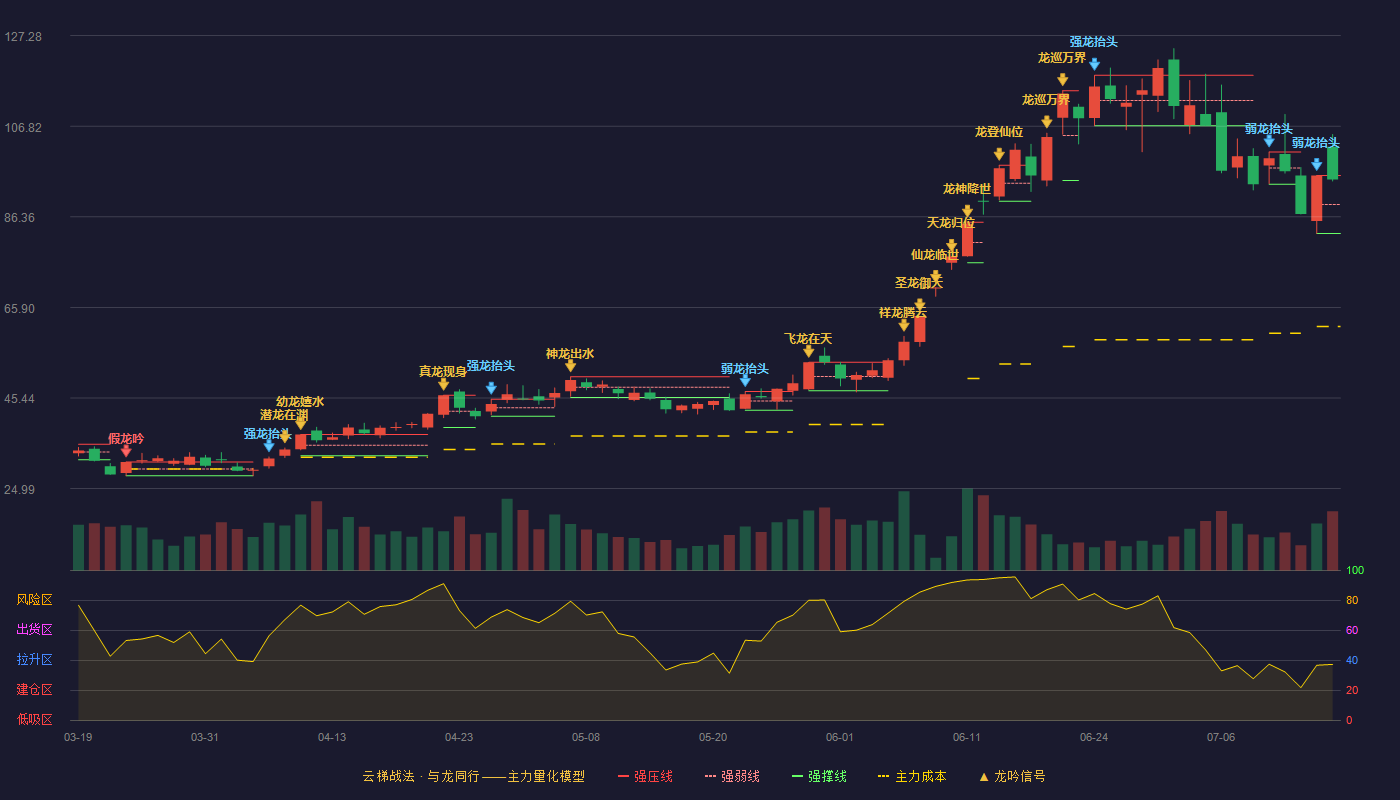Click the 风险区 zone label

coord(34,600)
